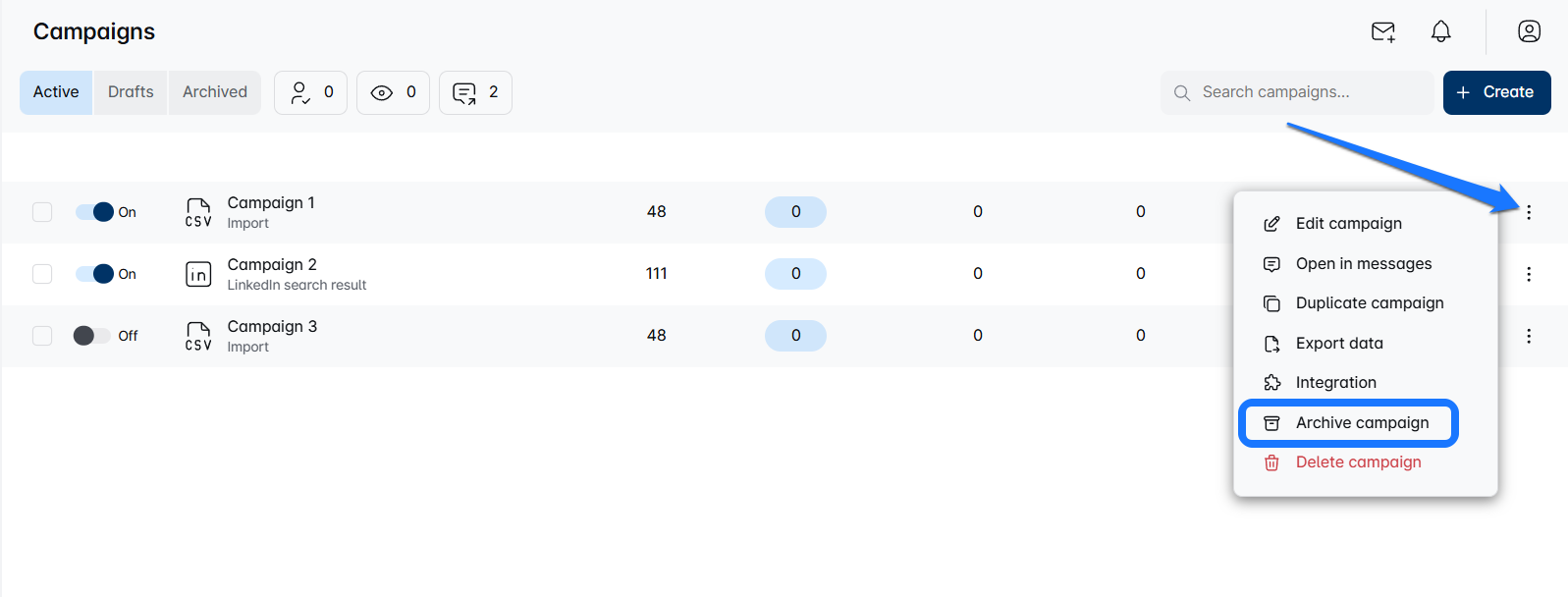Click the LinkedIn icon for Campaign 2

[x=198, y=274]
